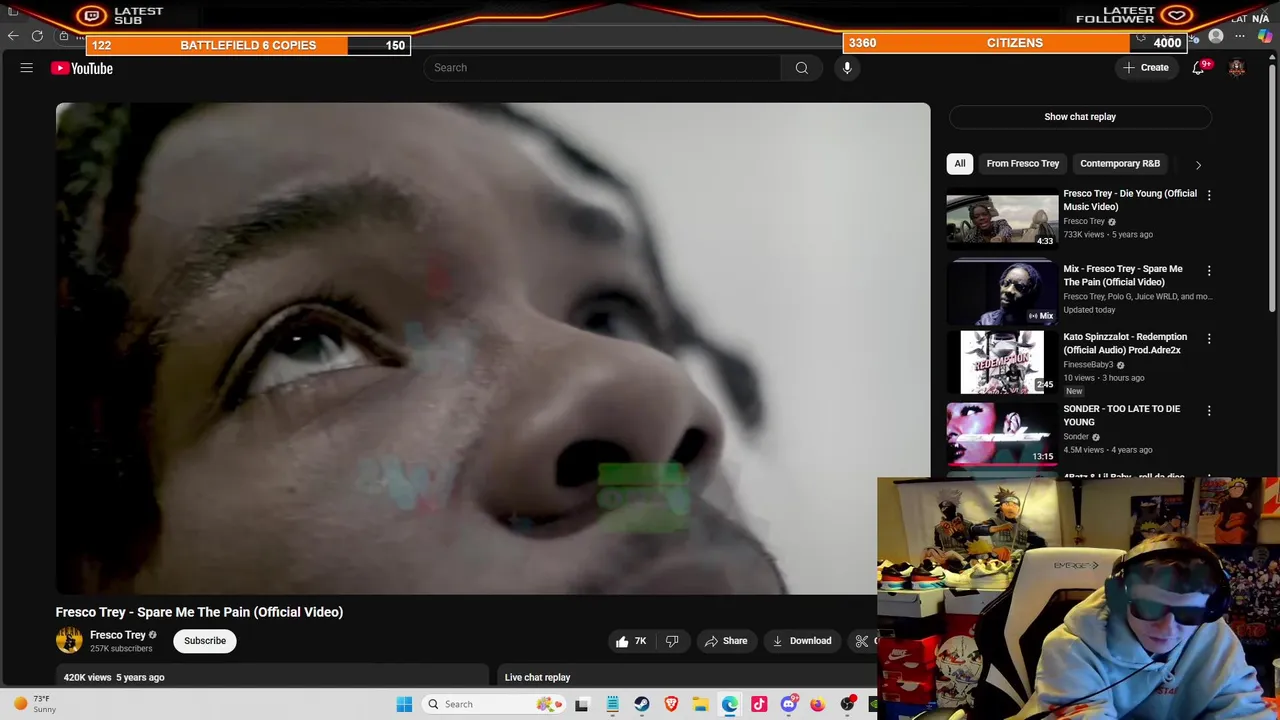Open the Clip scissors option
Screen dimensions: 1280x720
click(862, 641)
